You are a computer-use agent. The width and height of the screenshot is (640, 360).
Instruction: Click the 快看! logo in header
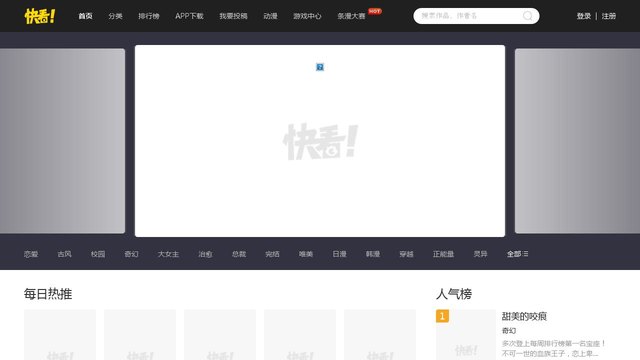[x=40, y=16]
